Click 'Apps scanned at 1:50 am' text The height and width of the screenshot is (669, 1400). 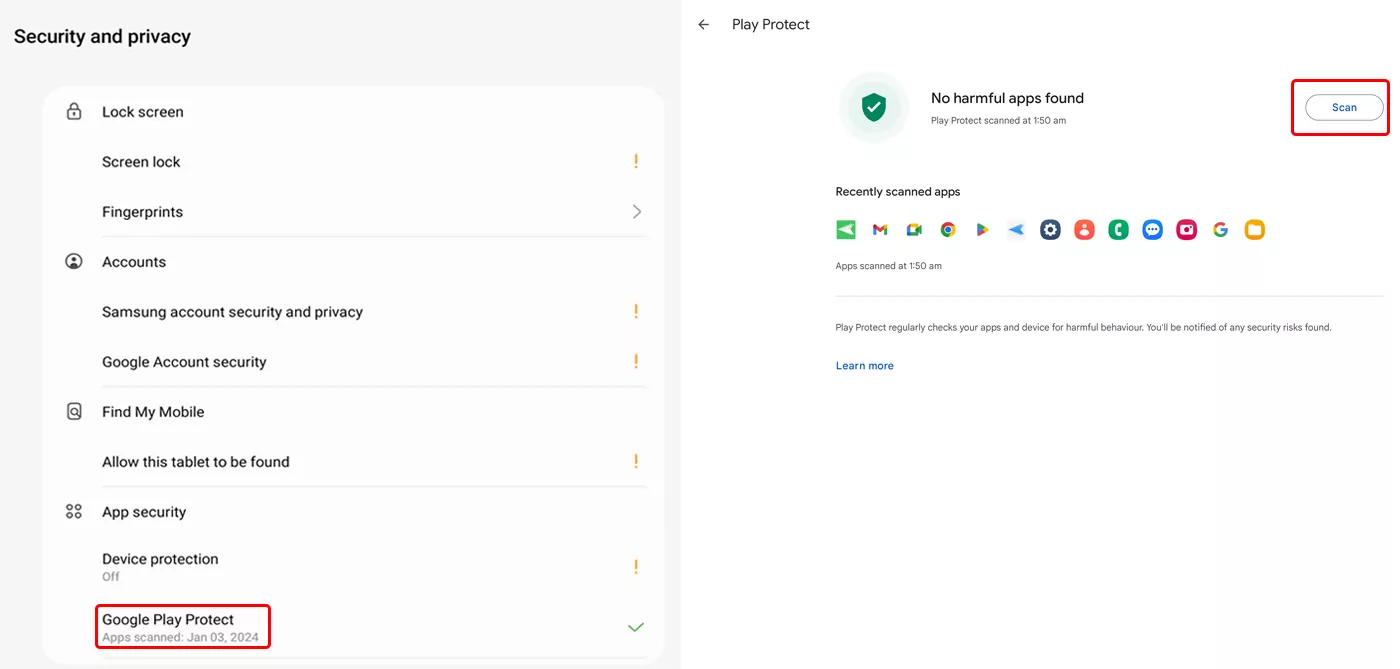[x=889, y=266]
